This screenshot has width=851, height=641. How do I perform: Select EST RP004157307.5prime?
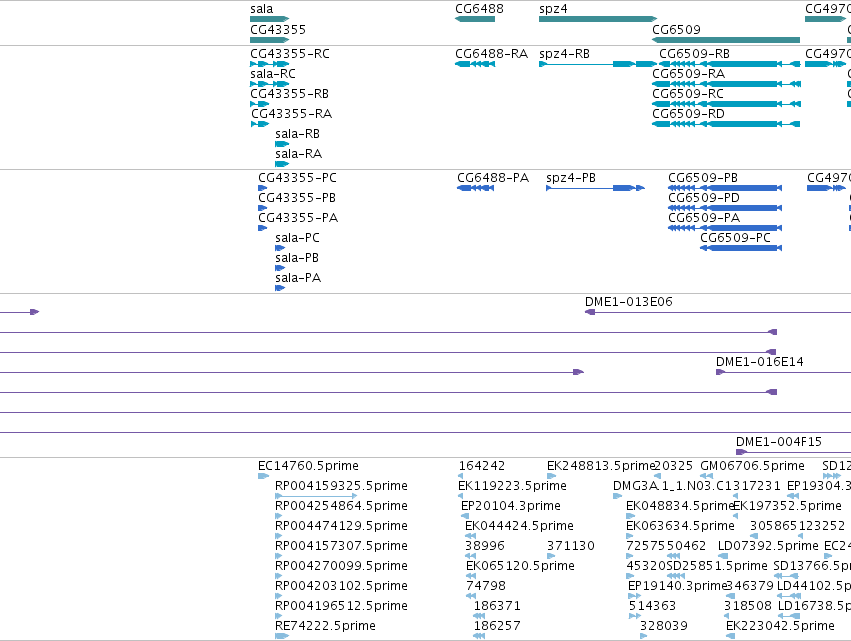(278, 556)
